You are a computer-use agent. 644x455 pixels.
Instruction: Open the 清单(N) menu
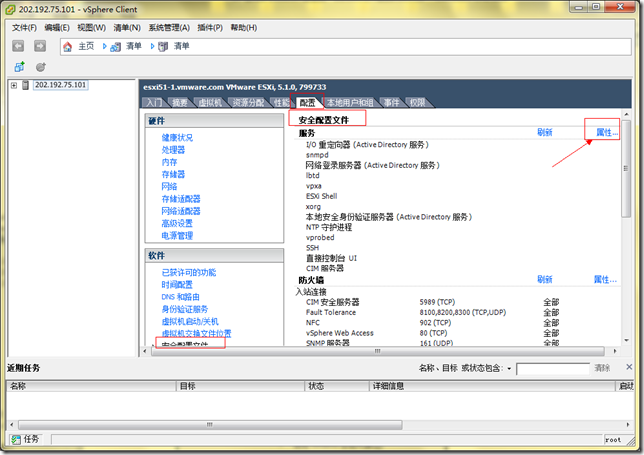tap(127, 28)
